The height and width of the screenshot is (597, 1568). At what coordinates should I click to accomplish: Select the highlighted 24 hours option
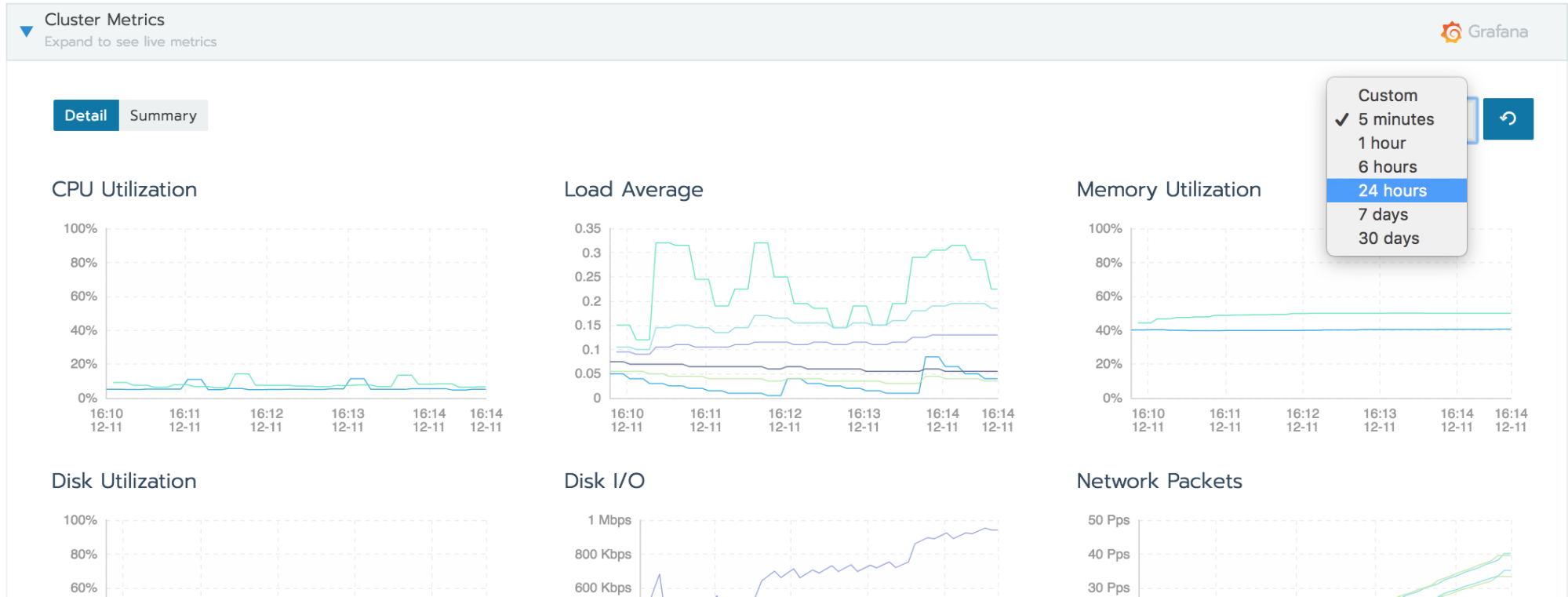click(1396, 191)
